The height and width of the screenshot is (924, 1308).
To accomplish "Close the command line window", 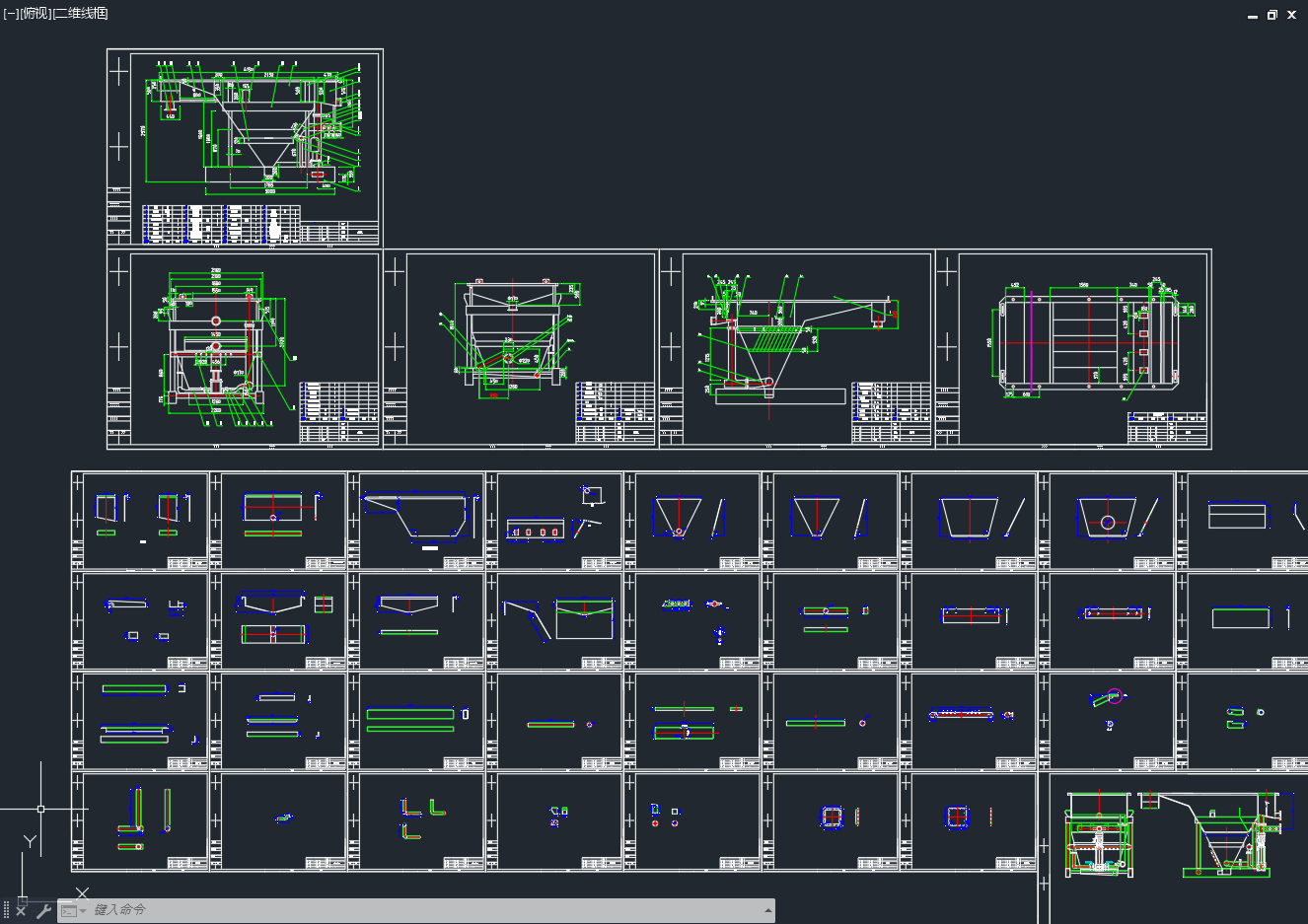I will pyautogui.click(x=21, y=910).
